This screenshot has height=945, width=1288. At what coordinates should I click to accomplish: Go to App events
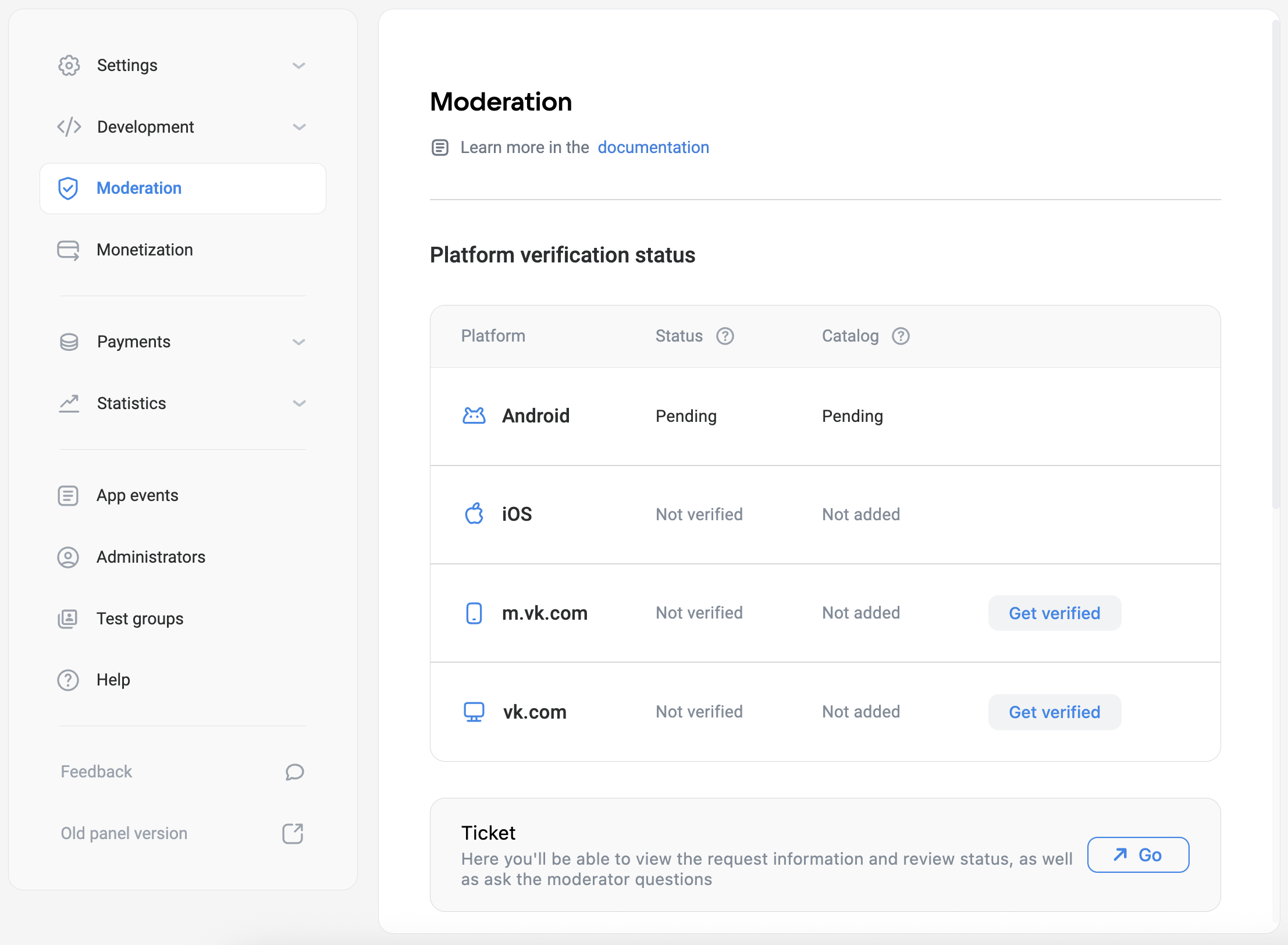[x=183, y=496]
